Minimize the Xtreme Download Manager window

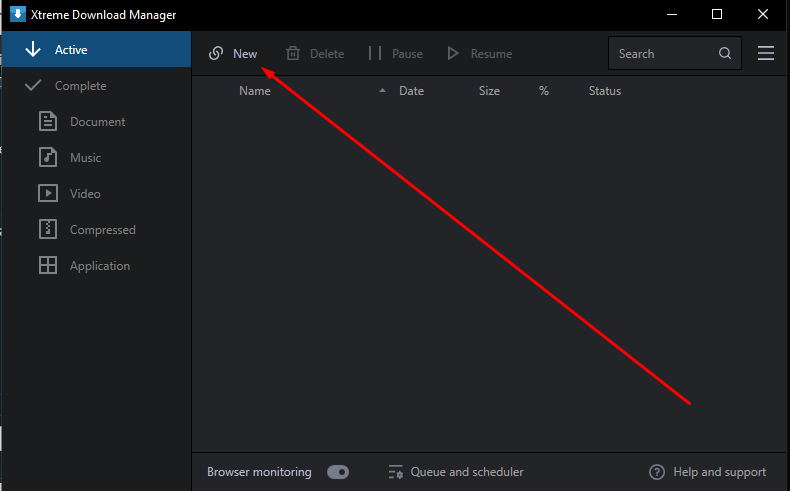672,15
